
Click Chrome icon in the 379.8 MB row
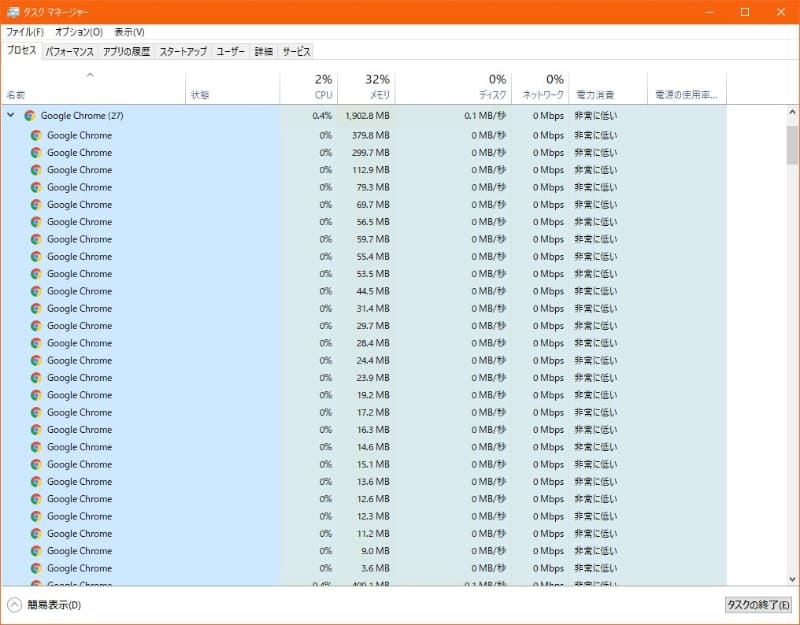pos(36,135)
